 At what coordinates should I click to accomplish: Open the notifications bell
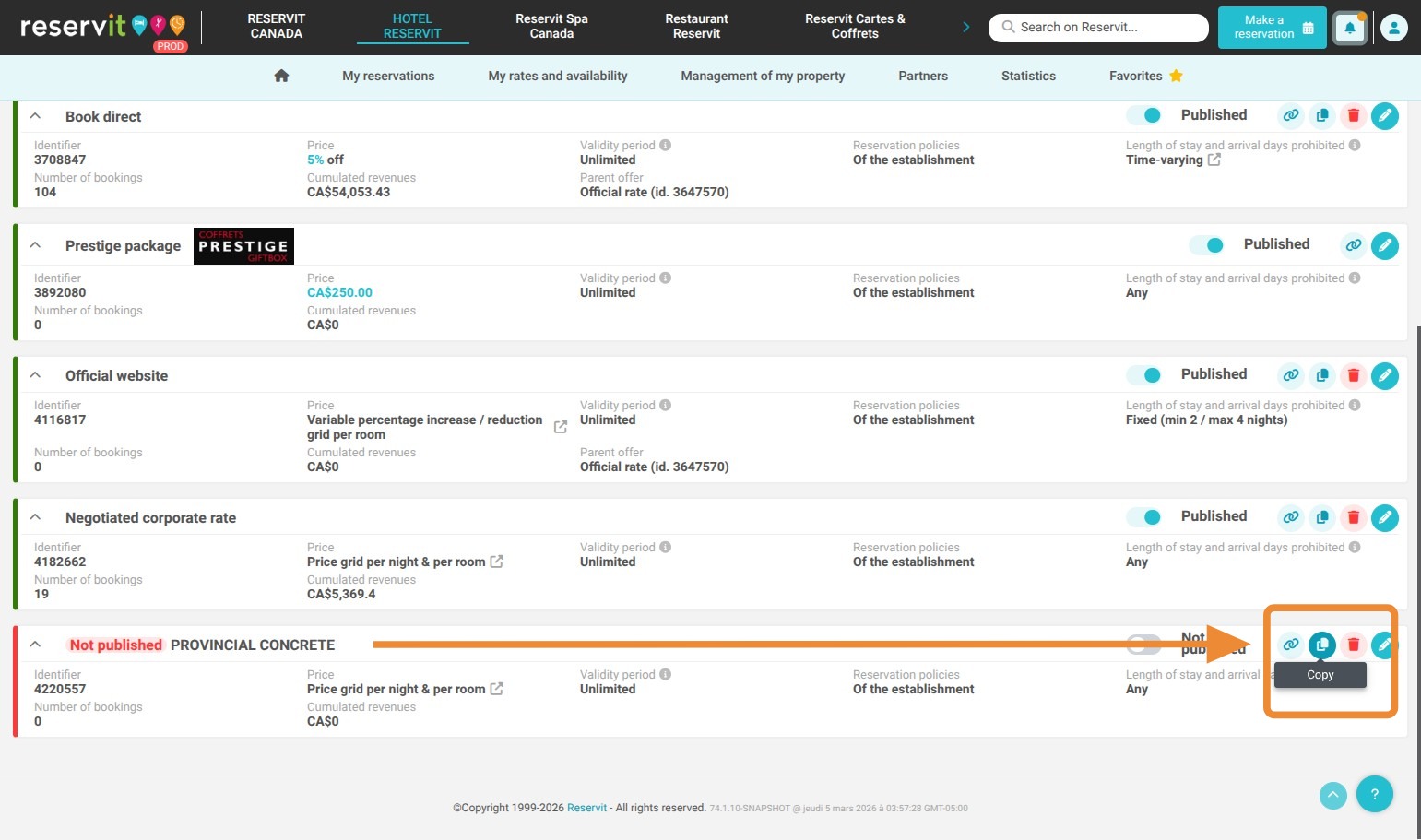pos(1350,28)
